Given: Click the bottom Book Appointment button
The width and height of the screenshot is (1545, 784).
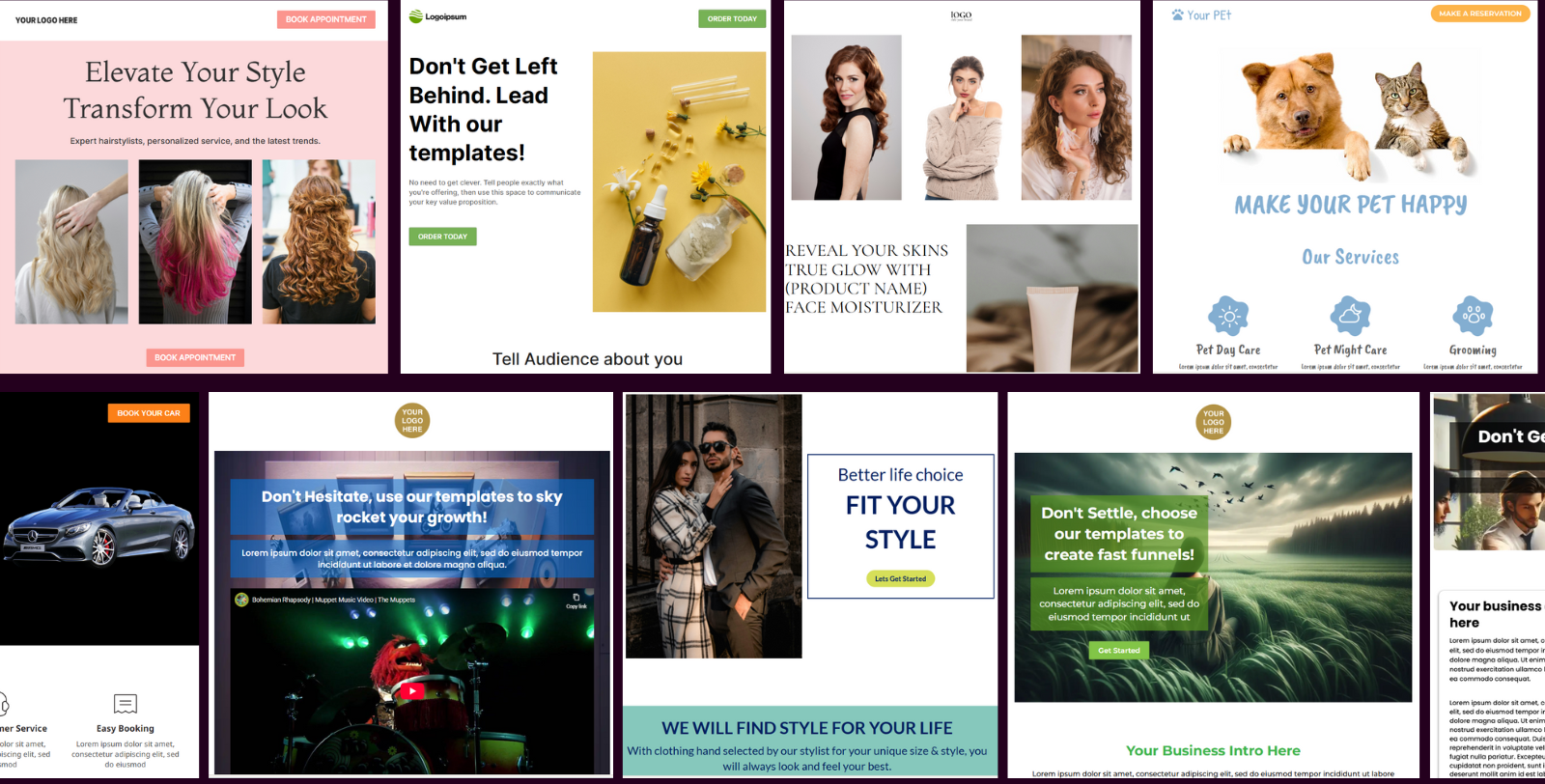Looking at the screenshot, I should tap(195, 357).
